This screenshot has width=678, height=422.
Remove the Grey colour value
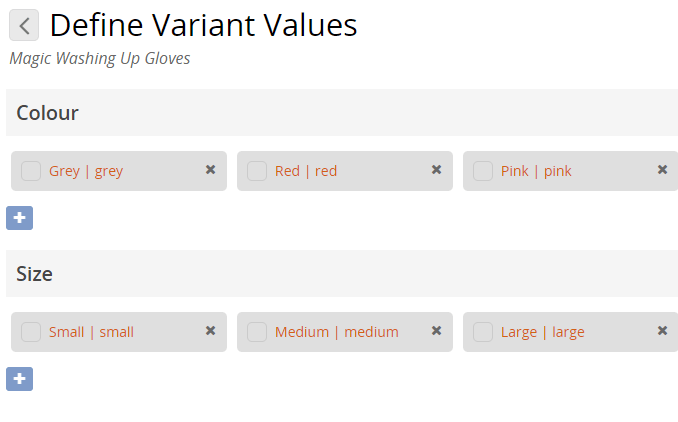pyautogui.click(x=211, y=170)
